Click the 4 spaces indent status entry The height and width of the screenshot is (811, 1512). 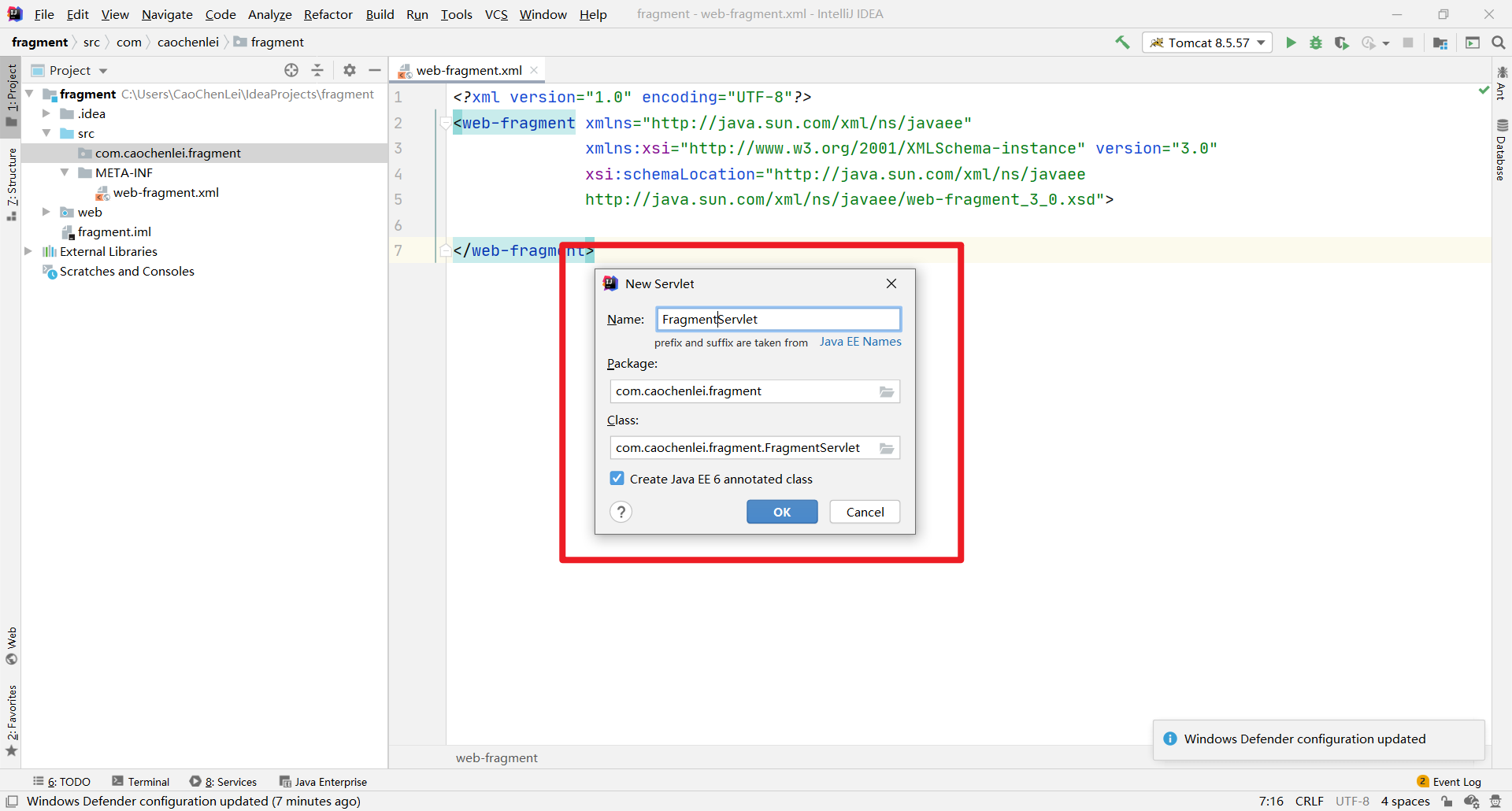[x=1405, y=801]
